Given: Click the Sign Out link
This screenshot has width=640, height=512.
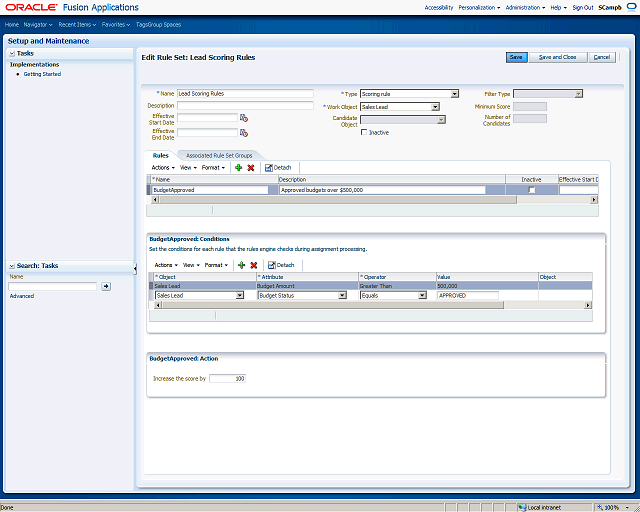Looking at the screenshot, I should pos(583,7).
